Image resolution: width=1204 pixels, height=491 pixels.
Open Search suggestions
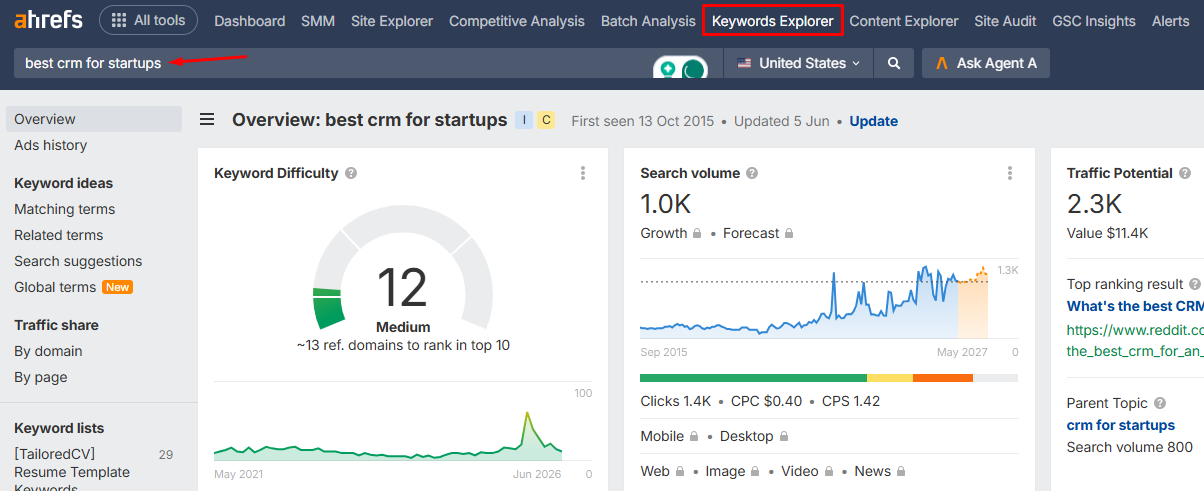78,261
